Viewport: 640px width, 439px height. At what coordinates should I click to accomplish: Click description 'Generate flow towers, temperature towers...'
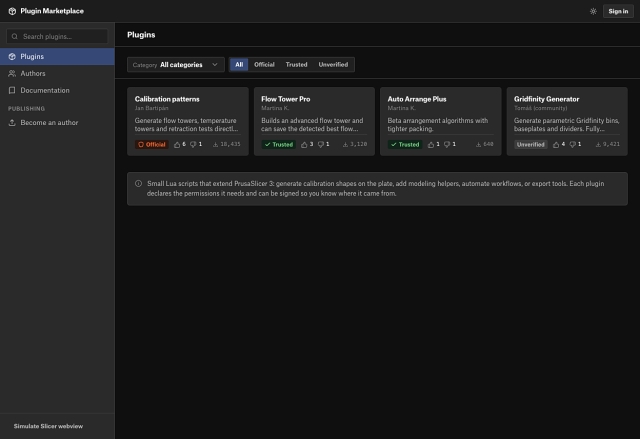[x=187, y=124]
